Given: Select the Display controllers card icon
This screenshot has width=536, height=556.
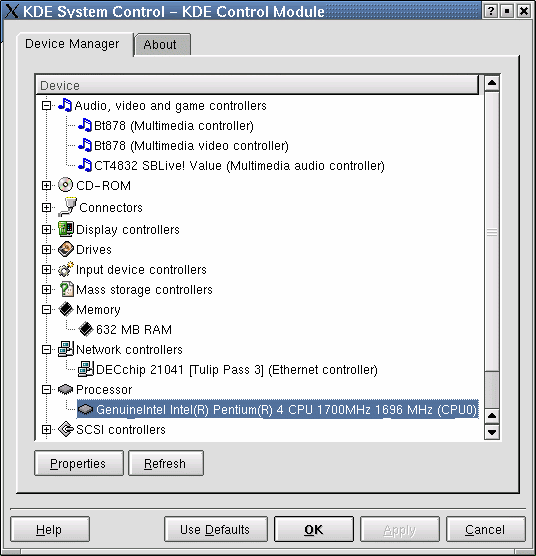Looking at the screenshot, I should (66, 229).
